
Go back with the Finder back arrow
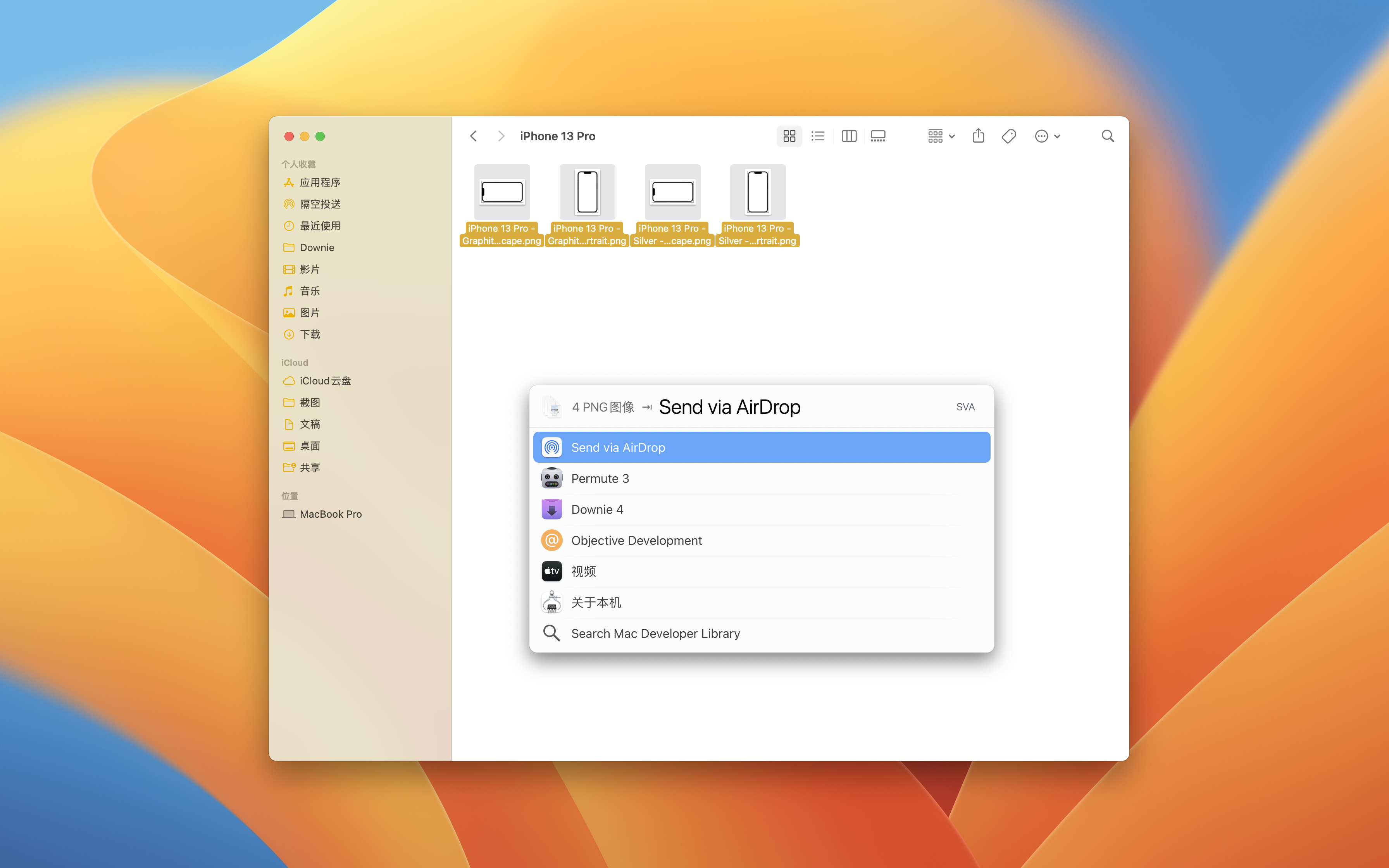pos(474,136)
